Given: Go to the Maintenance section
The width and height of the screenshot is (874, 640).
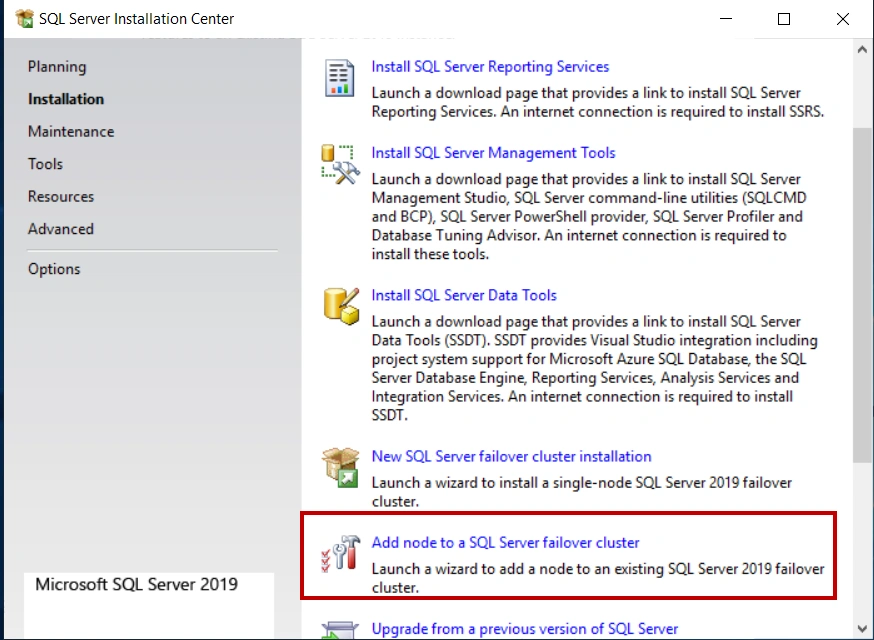Looking at the screenshot, I should pyautogui.click(x=71, y=131).
